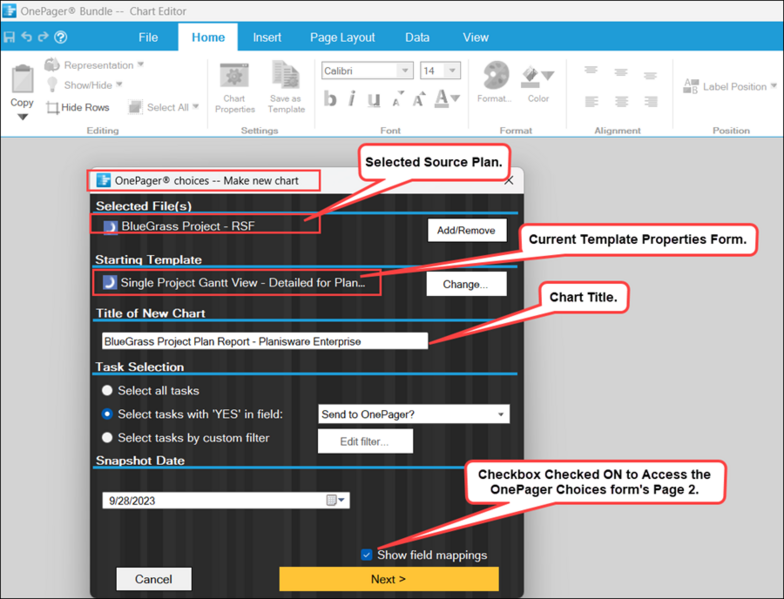Click the OnePager Bundle title bar icon
Screen dimensions: 784x599
(9, 10)
